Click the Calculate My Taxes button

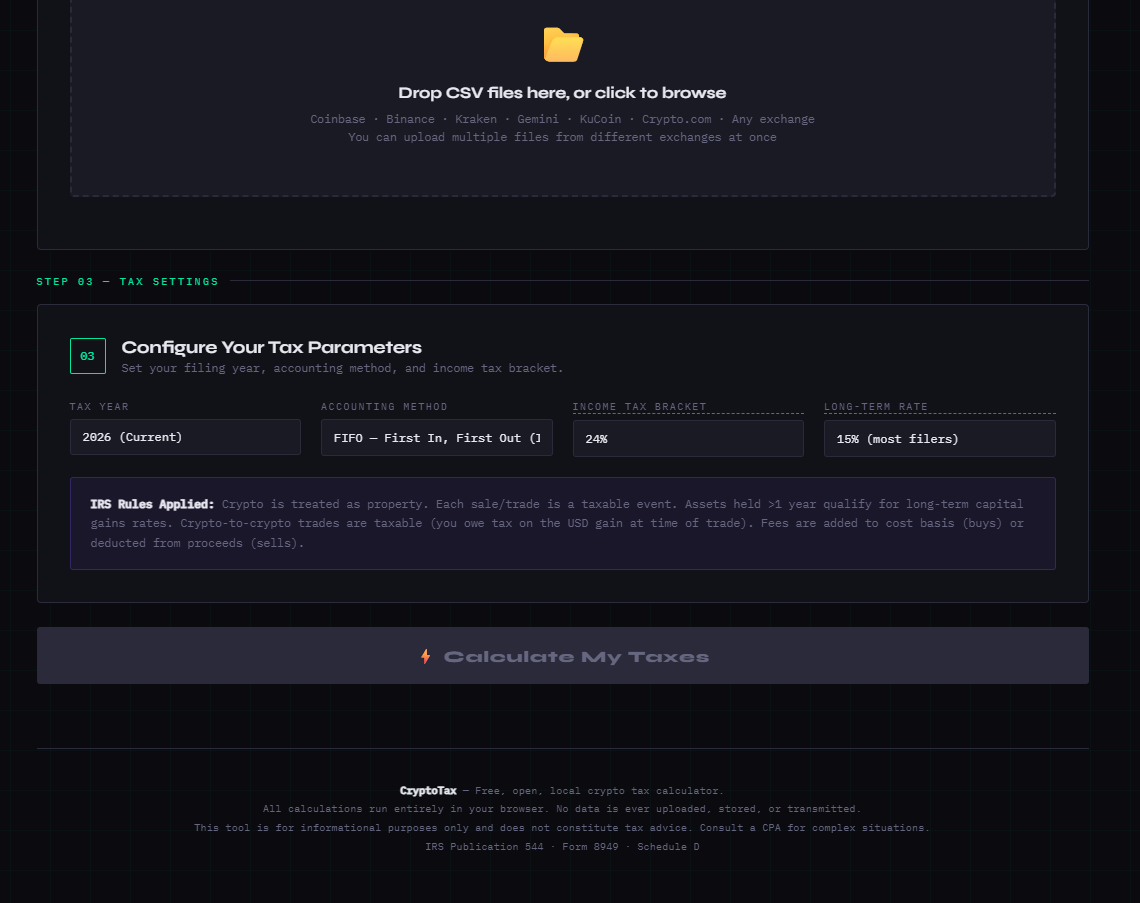pyautogui.click(x=563, y=656)
